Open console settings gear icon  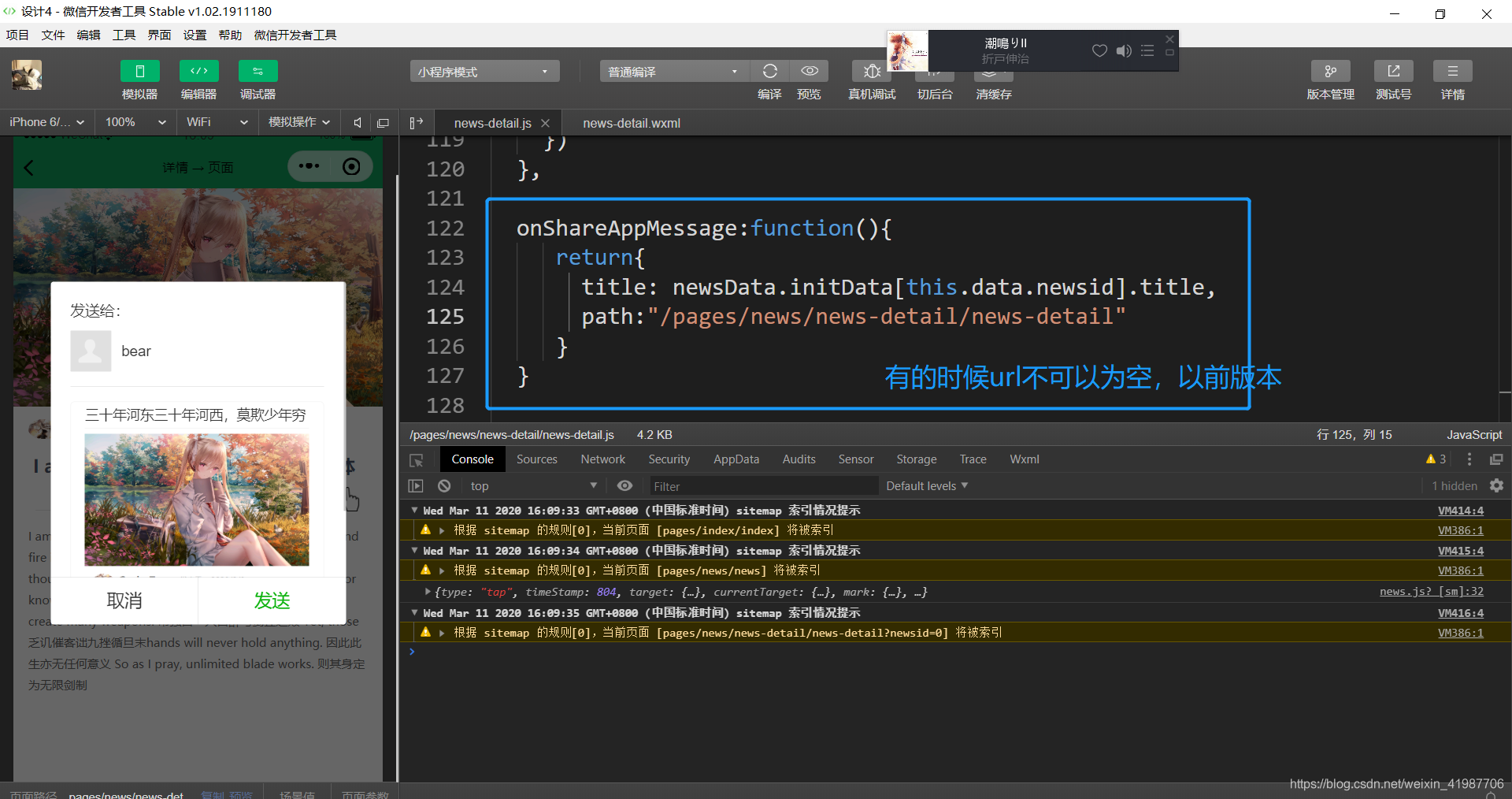1496,486
